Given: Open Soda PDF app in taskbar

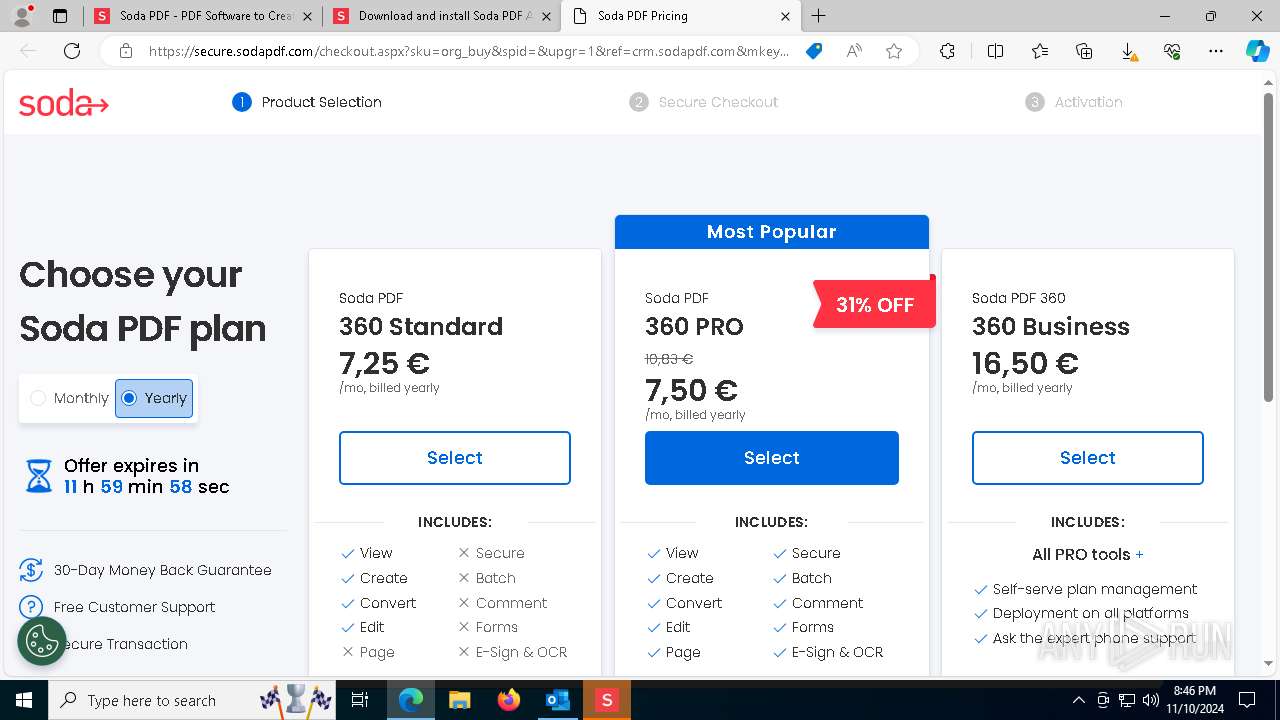Looking at the screenshot, I should (606, 700).
